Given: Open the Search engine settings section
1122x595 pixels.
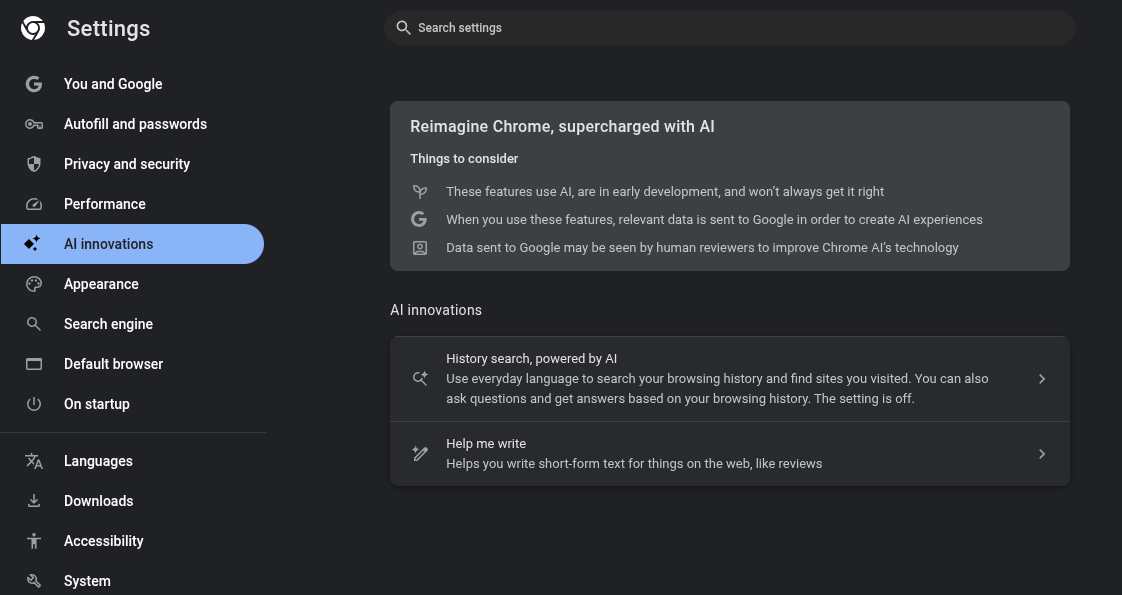Looking at the screenshot, I should (108, 324).
